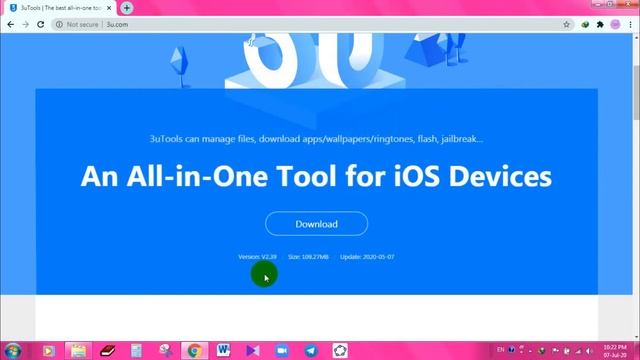This screenshot has height=360, width=640.
Task: Click the forward navigation arrow
Action: click(x=25, y=24)
